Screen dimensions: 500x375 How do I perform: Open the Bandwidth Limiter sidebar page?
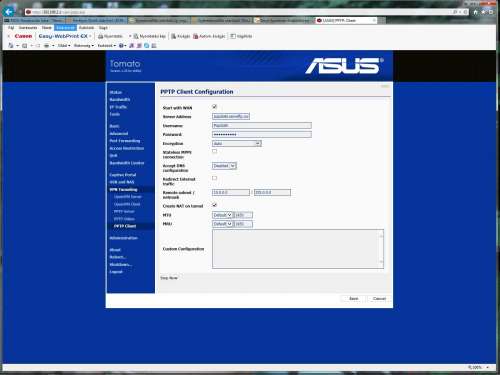click(x=127, y=163)
